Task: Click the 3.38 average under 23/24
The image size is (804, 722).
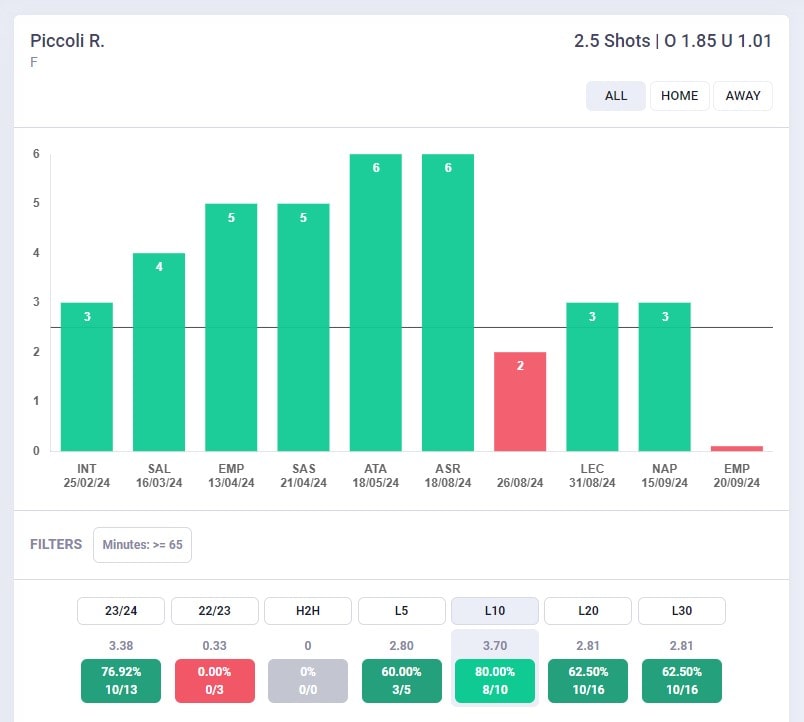Action: click(x=121, y=646)
